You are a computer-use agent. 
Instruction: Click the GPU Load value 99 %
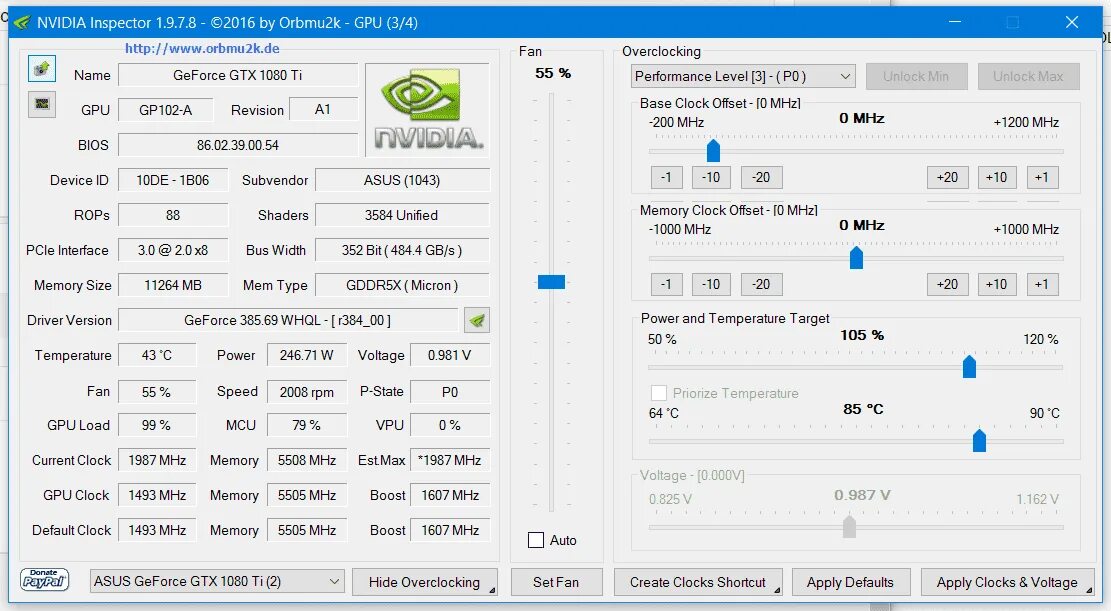coord(157,425)
